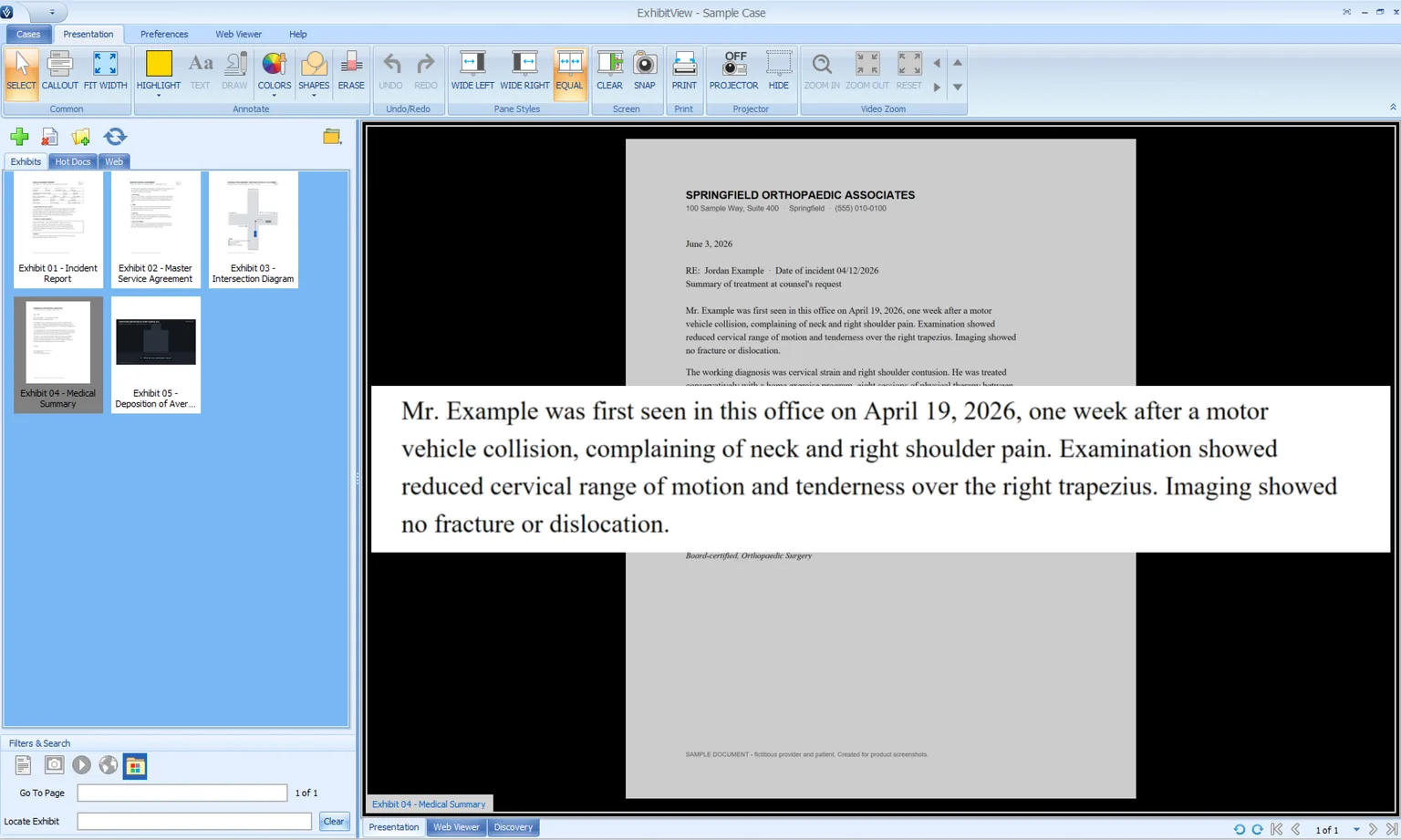
Task: Switch to the Presentation ribbon tab
Action: click(x=88, y=34)
